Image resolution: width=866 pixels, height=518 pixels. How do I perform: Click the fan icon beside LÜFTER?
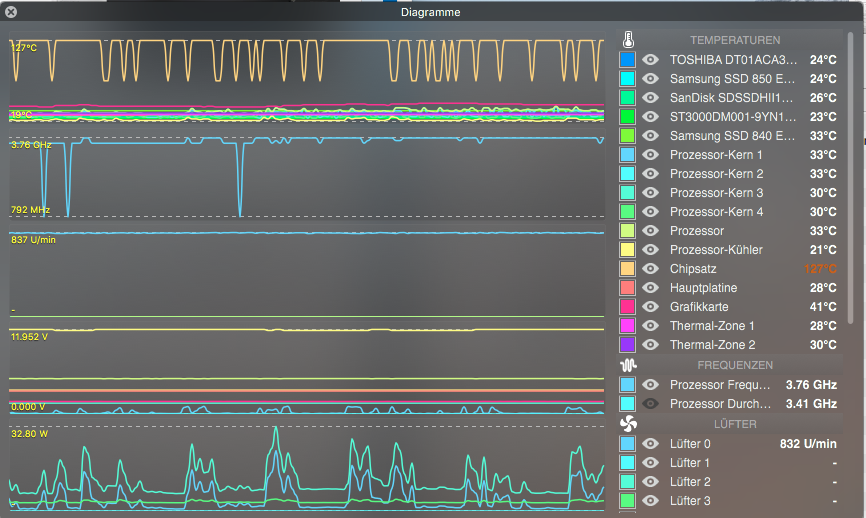[628, 424]
